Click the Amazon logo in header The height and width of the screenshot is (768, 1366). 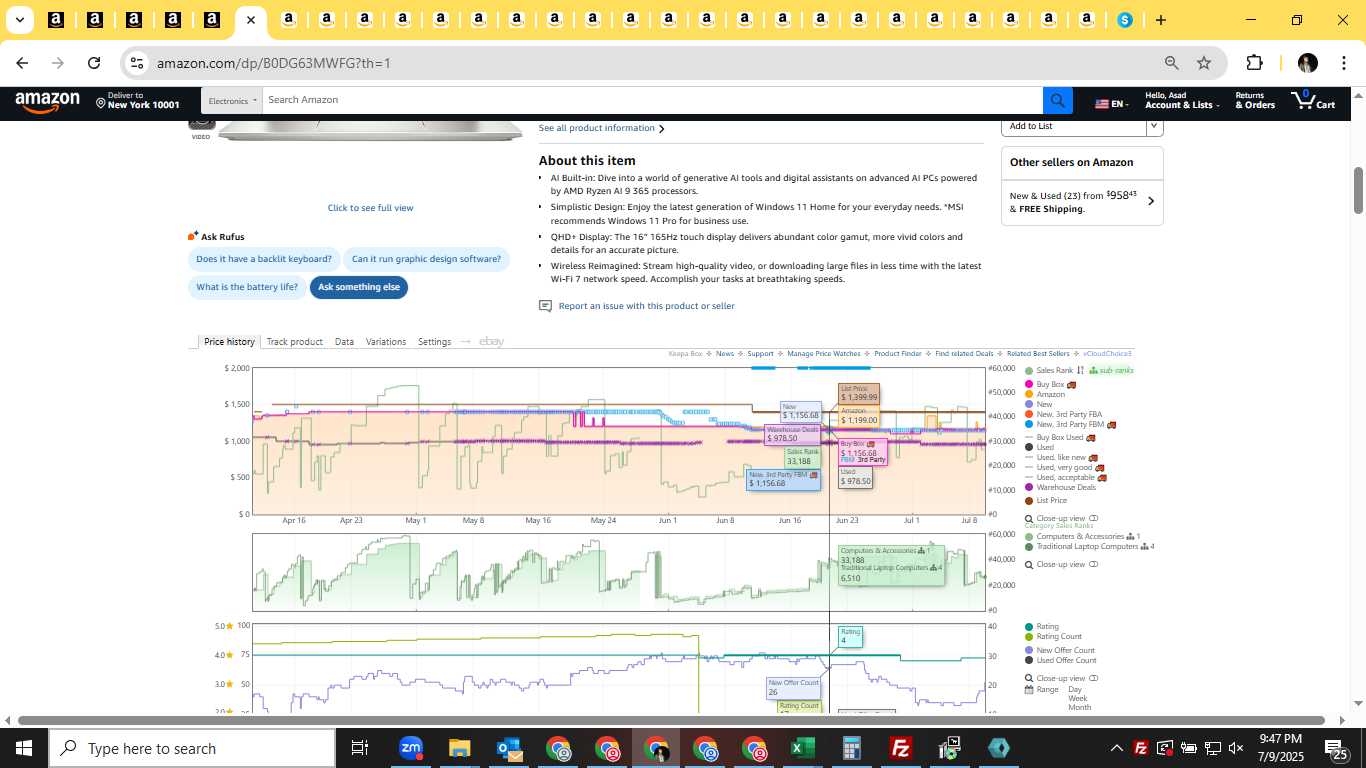(x=47, y=101)
